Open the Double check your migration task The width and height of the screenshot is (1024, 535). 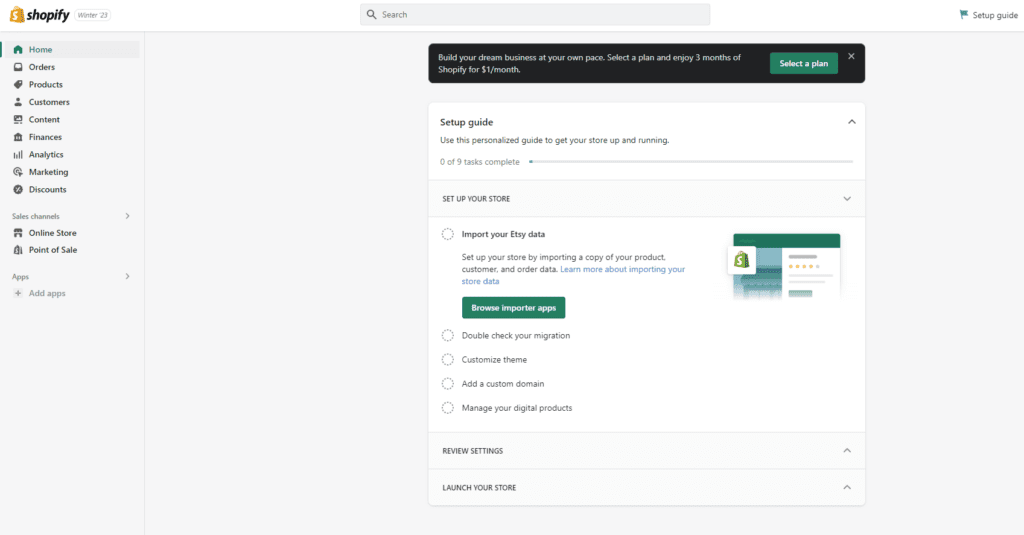click(515, 335)
